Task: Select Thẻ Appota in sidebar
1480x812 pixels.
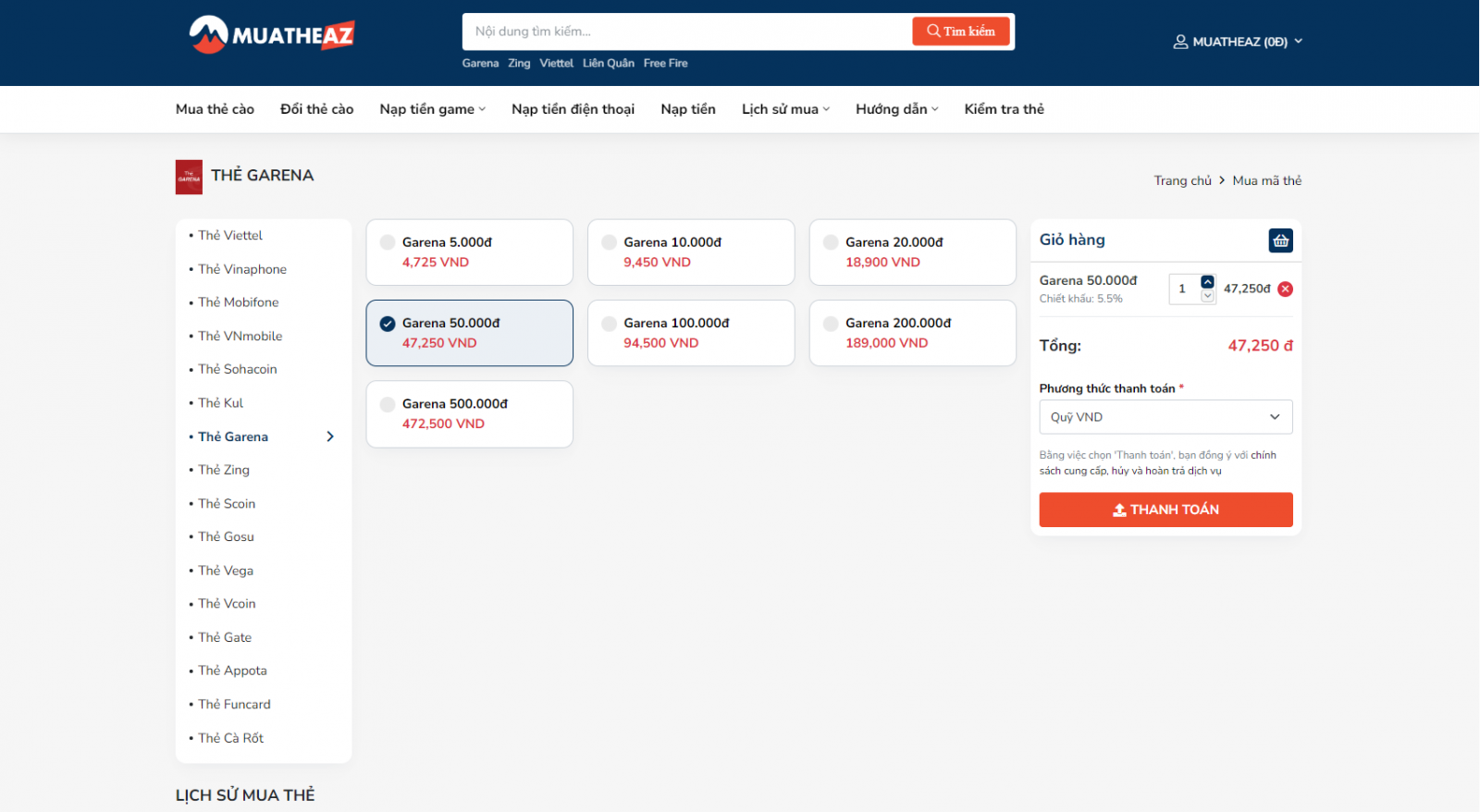Action: click(232, 671)
